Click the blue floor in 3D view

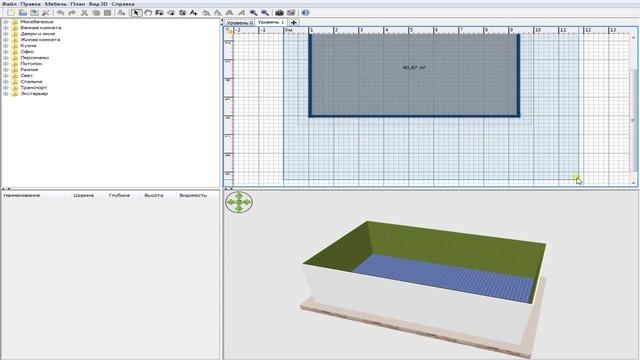[445, 278]
